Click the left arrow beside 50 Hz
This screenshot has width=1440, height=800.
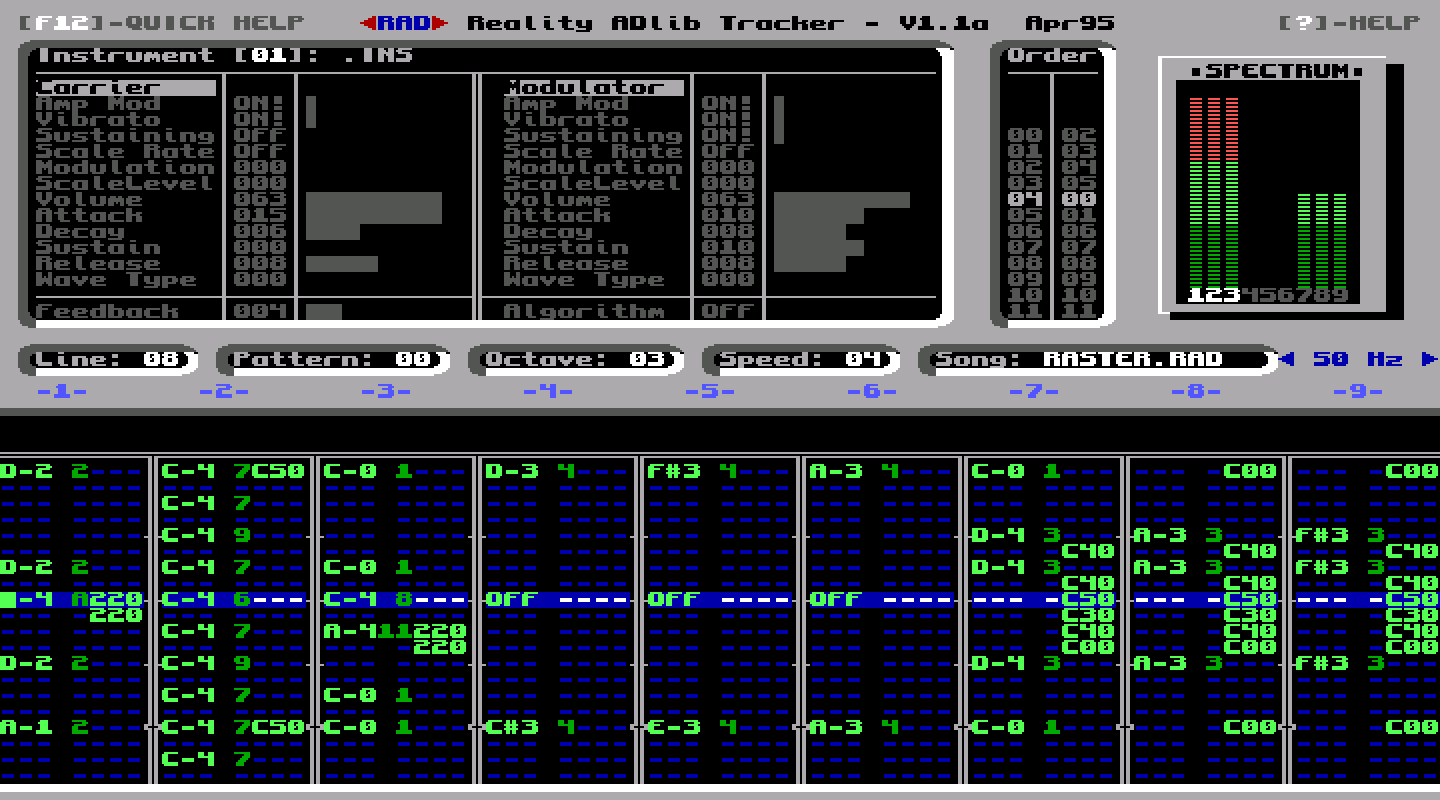[1288, 359]
